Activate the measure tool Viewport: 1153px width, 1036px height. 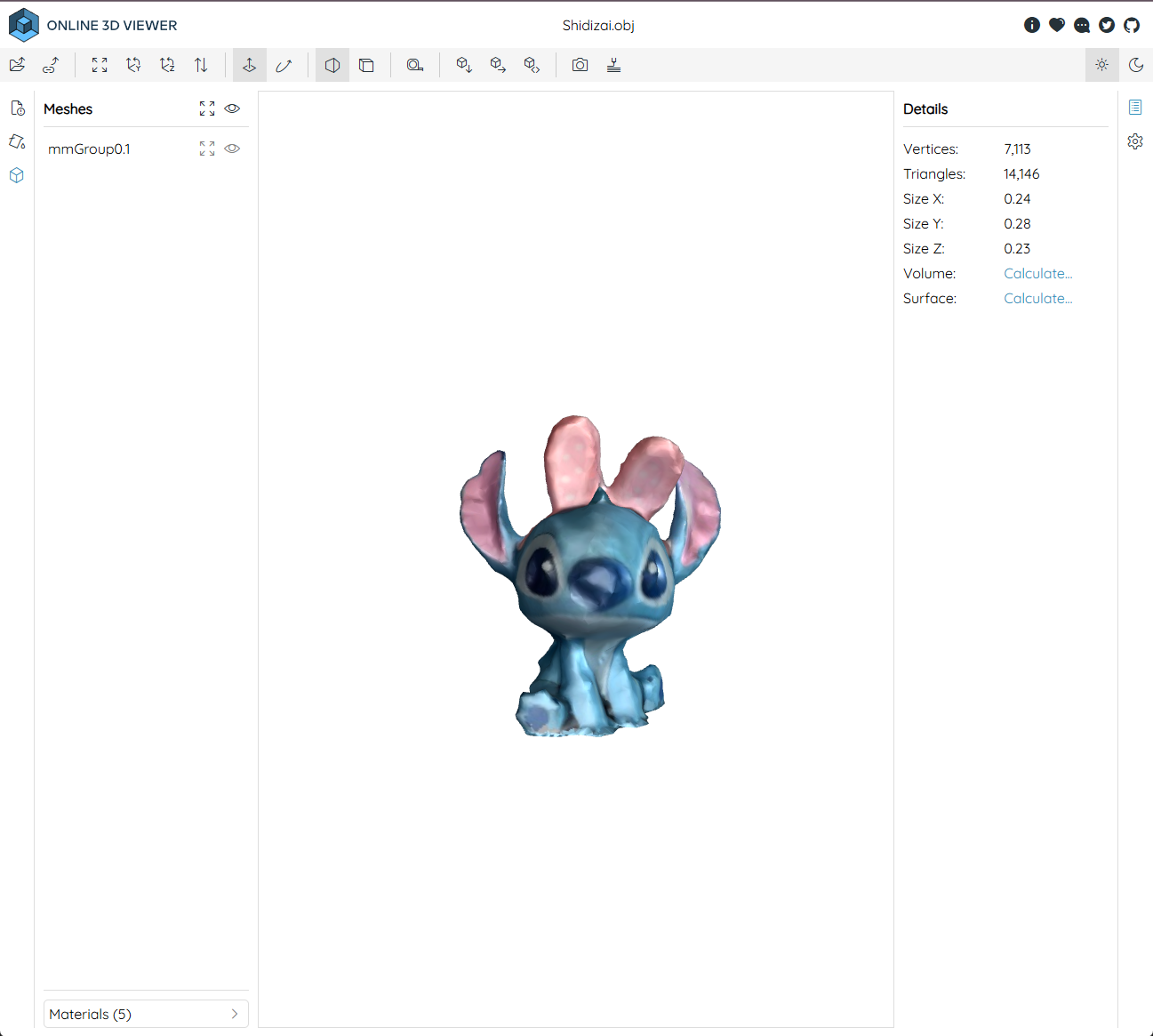(414, 65)
